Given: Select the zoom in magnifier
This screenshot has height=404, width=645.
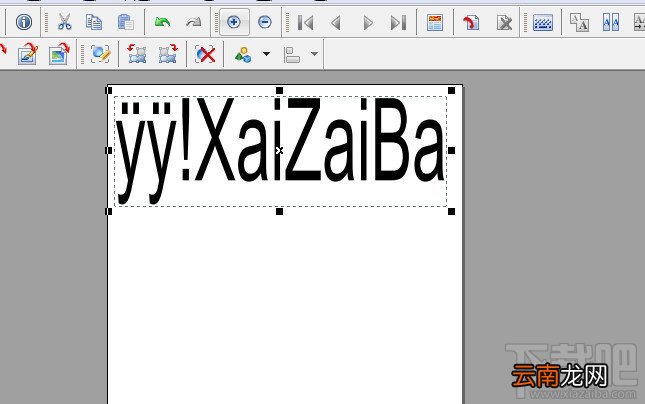Looking at the screenshot, I should [x=234, y=22].
